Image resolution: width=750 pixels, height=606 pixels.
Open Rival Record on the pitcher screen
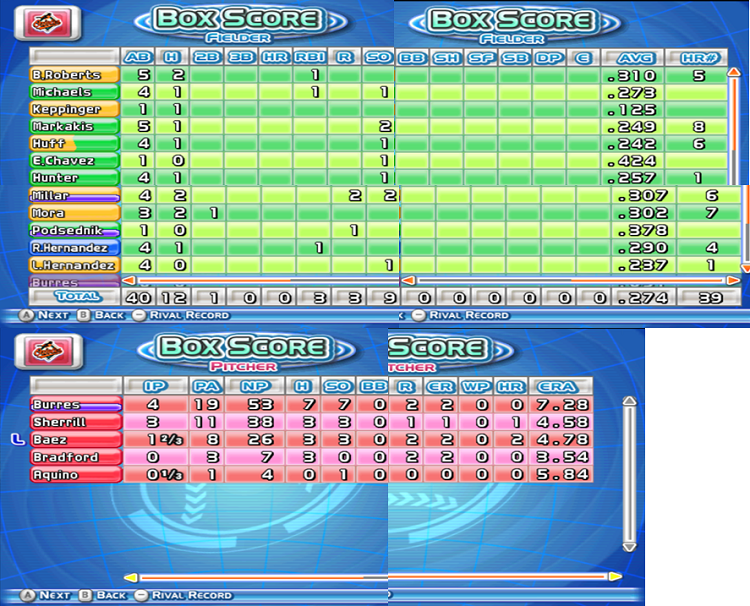point(184,595)
